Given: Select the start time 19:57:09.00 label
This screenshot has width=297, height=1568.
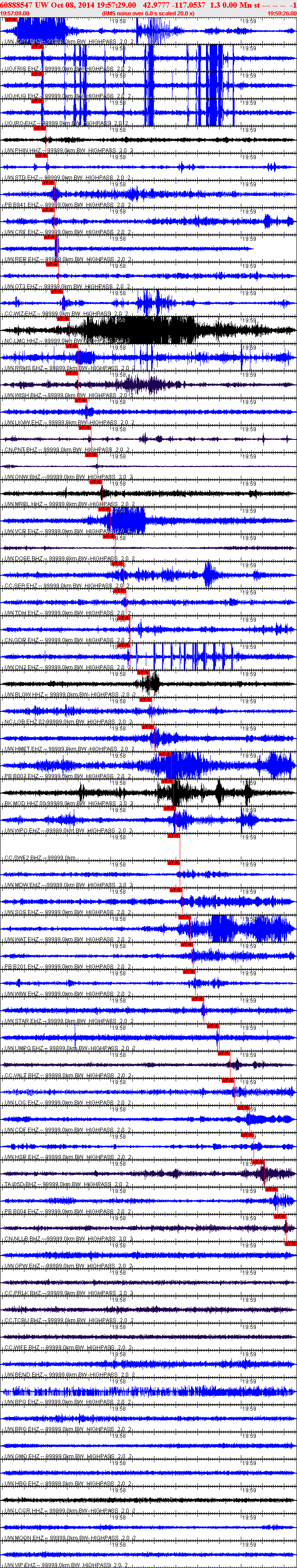Looking at the screenshot, I should click(x=14, y=13).
